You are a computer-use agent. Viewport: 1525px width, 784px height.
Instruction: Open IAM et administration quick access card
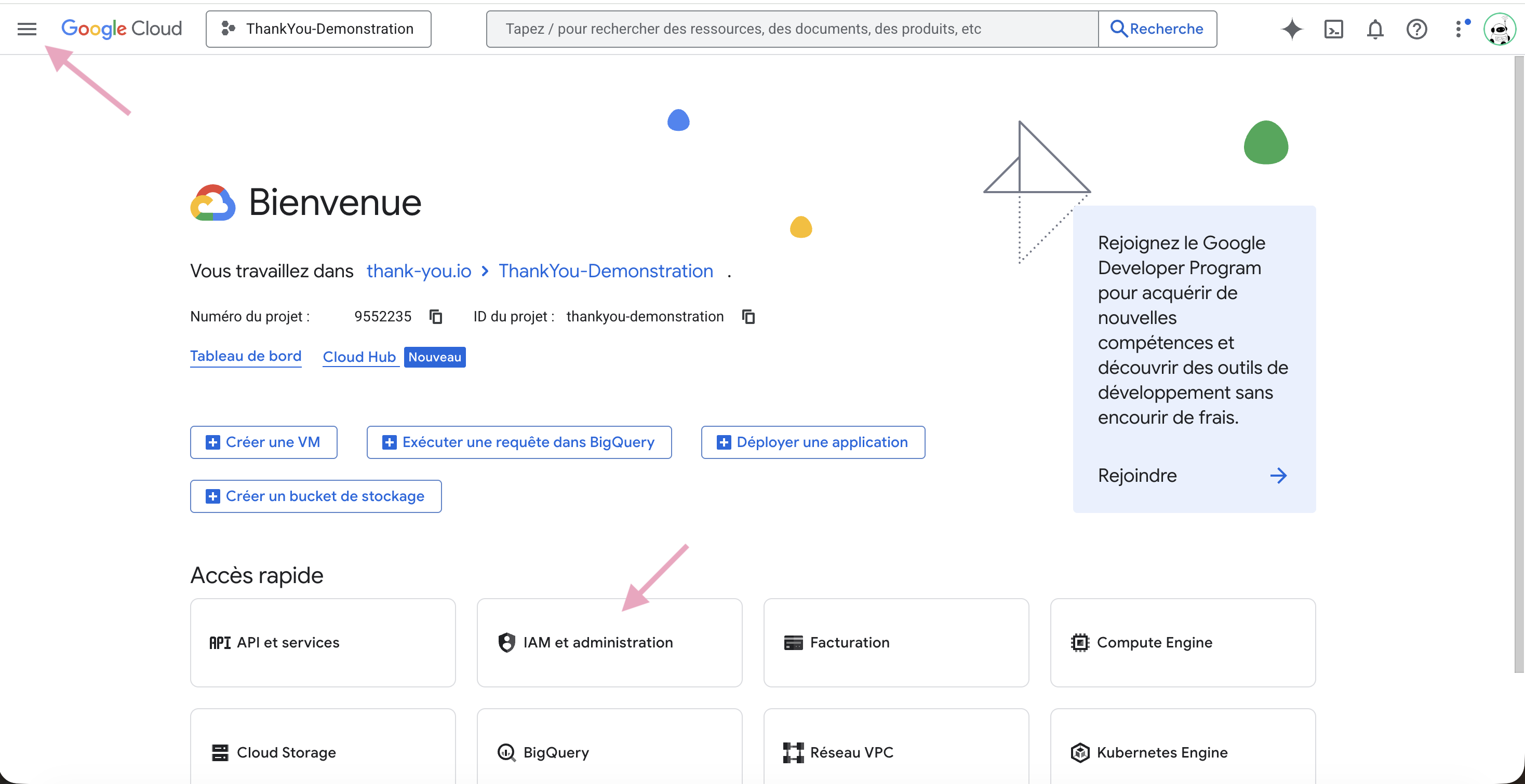point(609,642)
